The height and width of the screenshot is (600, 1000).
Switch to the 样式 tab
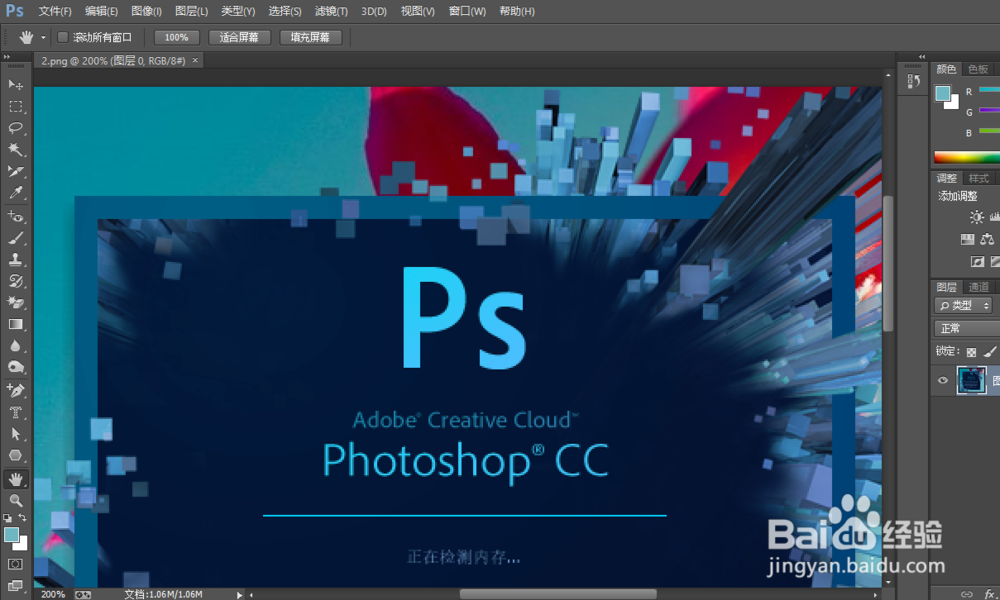click(978, 178)
